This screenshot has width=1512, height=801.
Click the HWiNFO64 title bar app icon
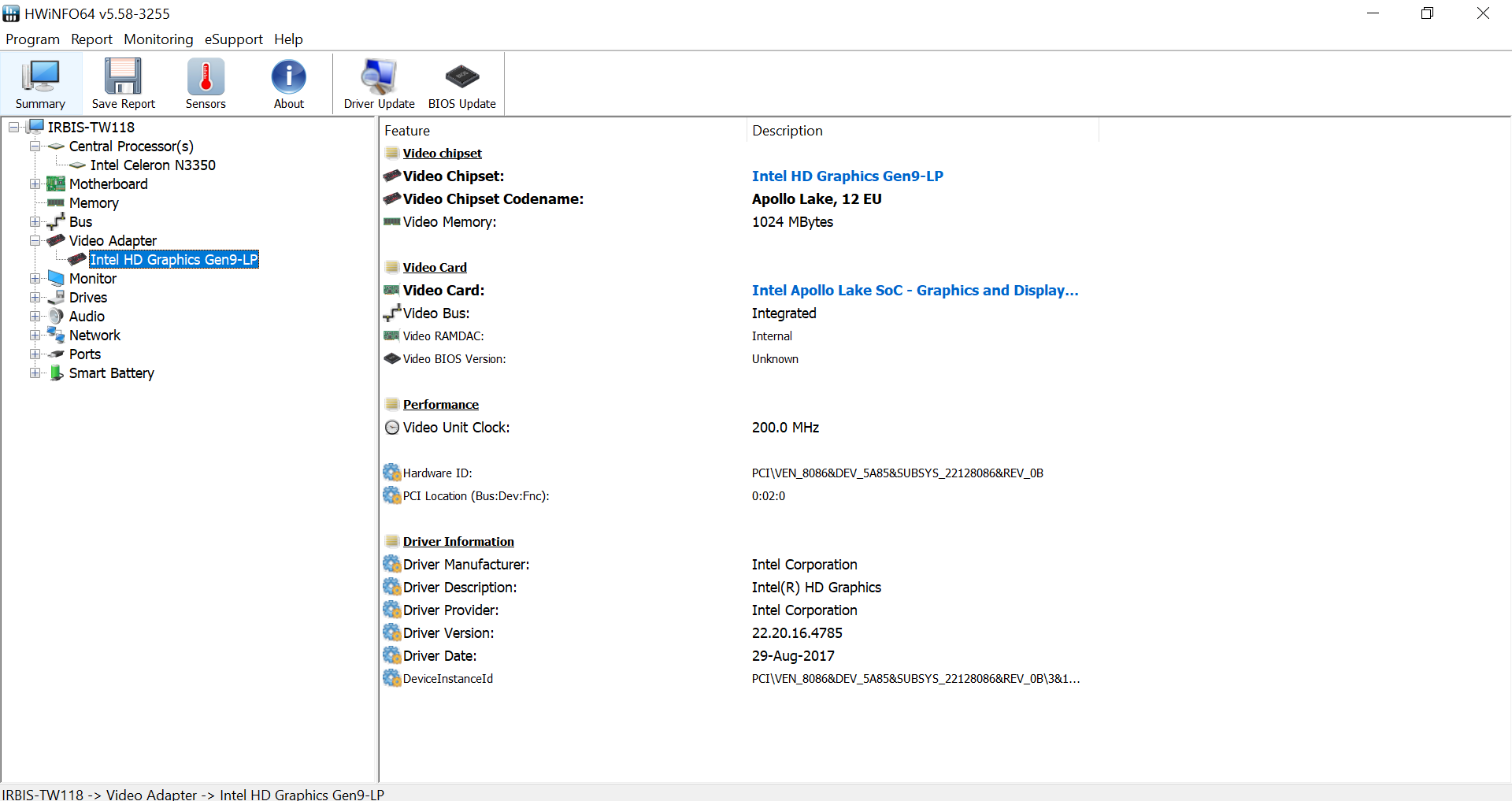11,13
